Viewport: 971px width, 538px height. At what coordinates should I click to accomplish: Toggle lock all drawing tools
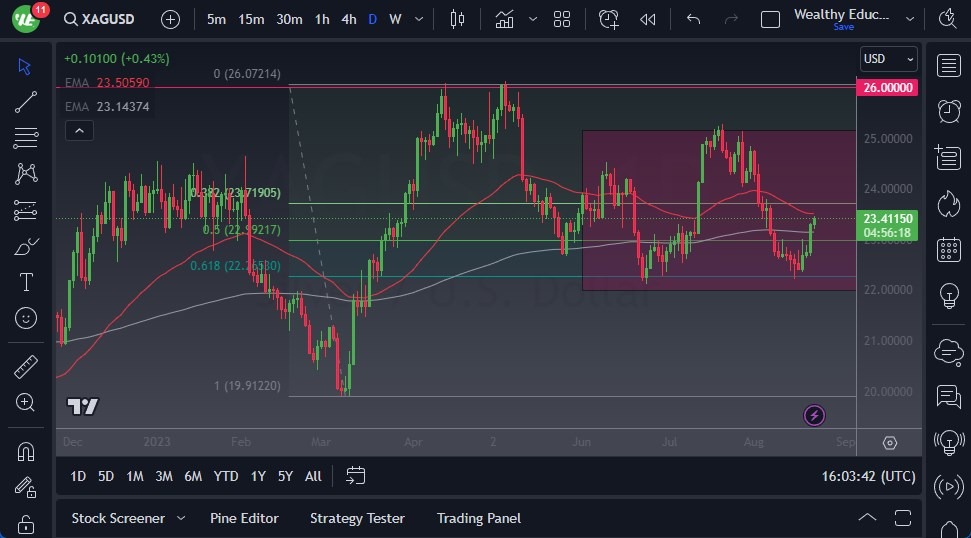click(x=26, y=523)
